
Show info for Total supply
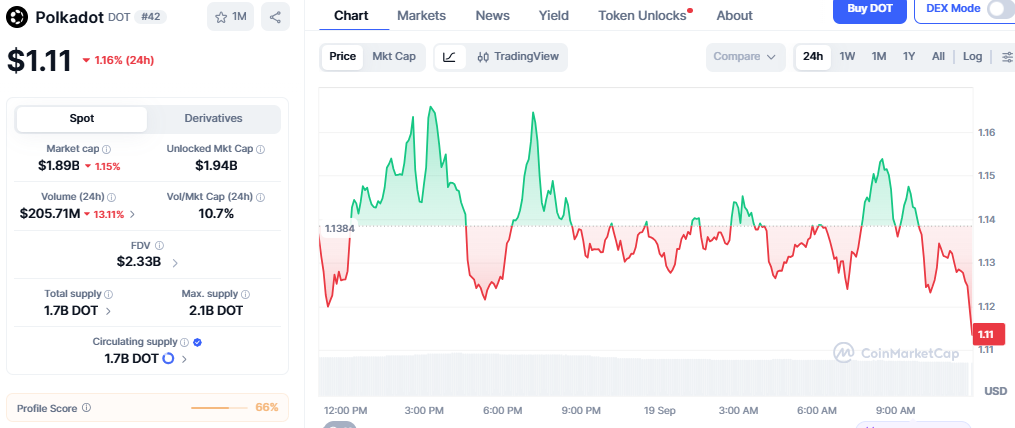click(109, 294)
